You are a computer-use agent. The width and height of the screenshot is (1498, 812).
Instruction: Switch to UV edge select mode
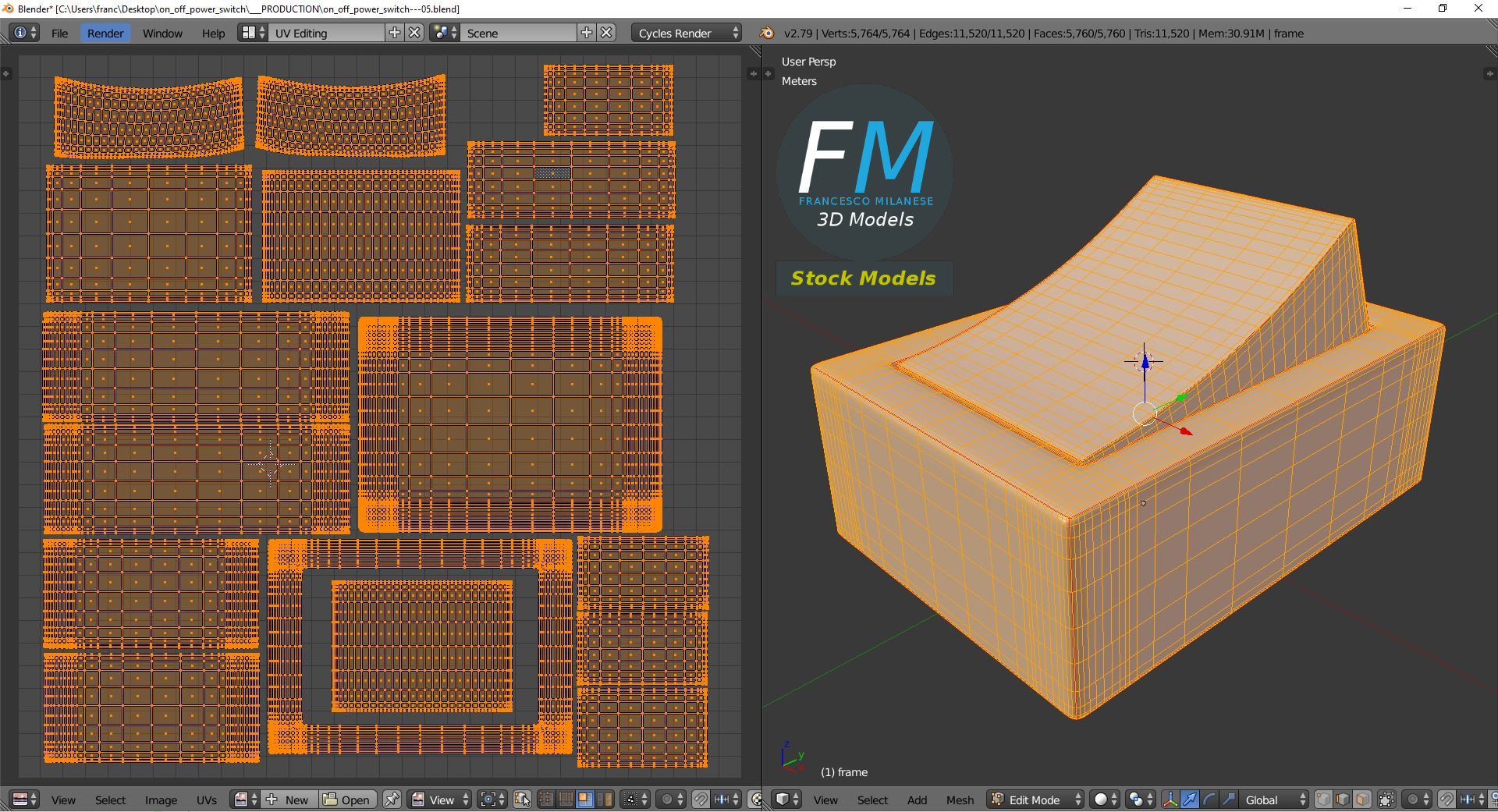point(566,800)
